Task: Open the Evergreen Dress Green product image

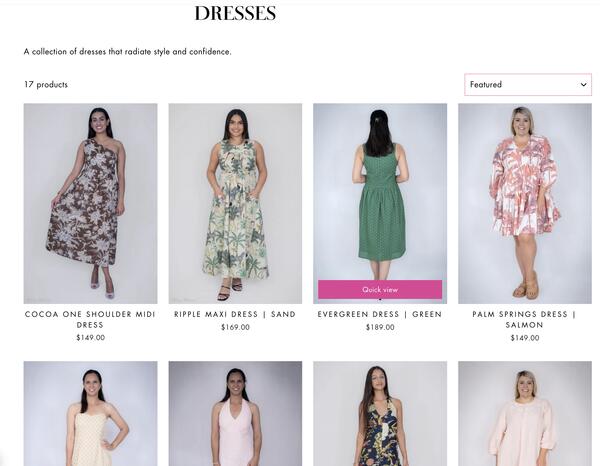Action: pos(380,191)
